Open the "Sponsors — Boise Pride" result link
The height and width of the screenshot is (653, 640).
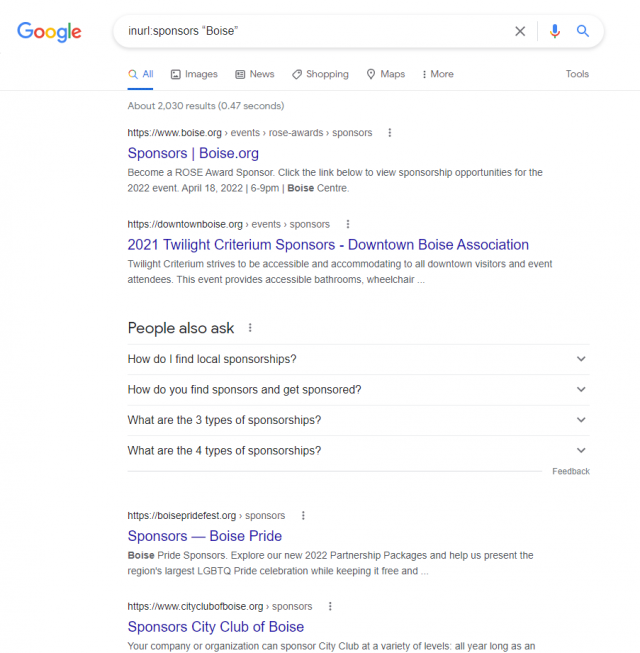[x=205, y=536]
